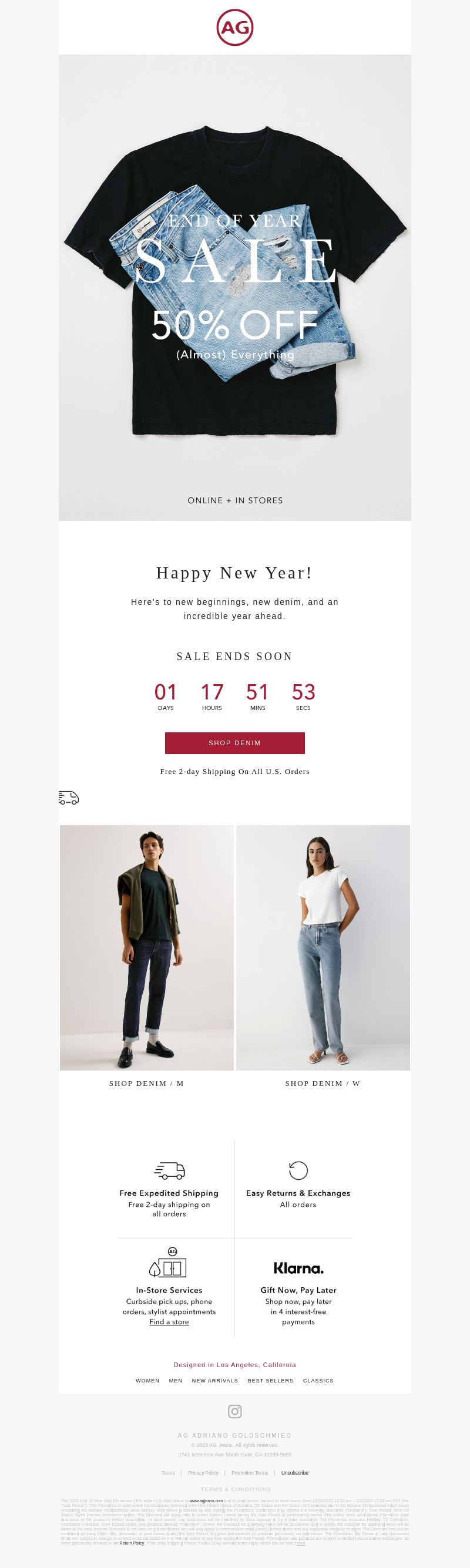This screenshot has height=1568, width=470.
Task: Open SHOP DENIM / W link
Action: 323,1084
